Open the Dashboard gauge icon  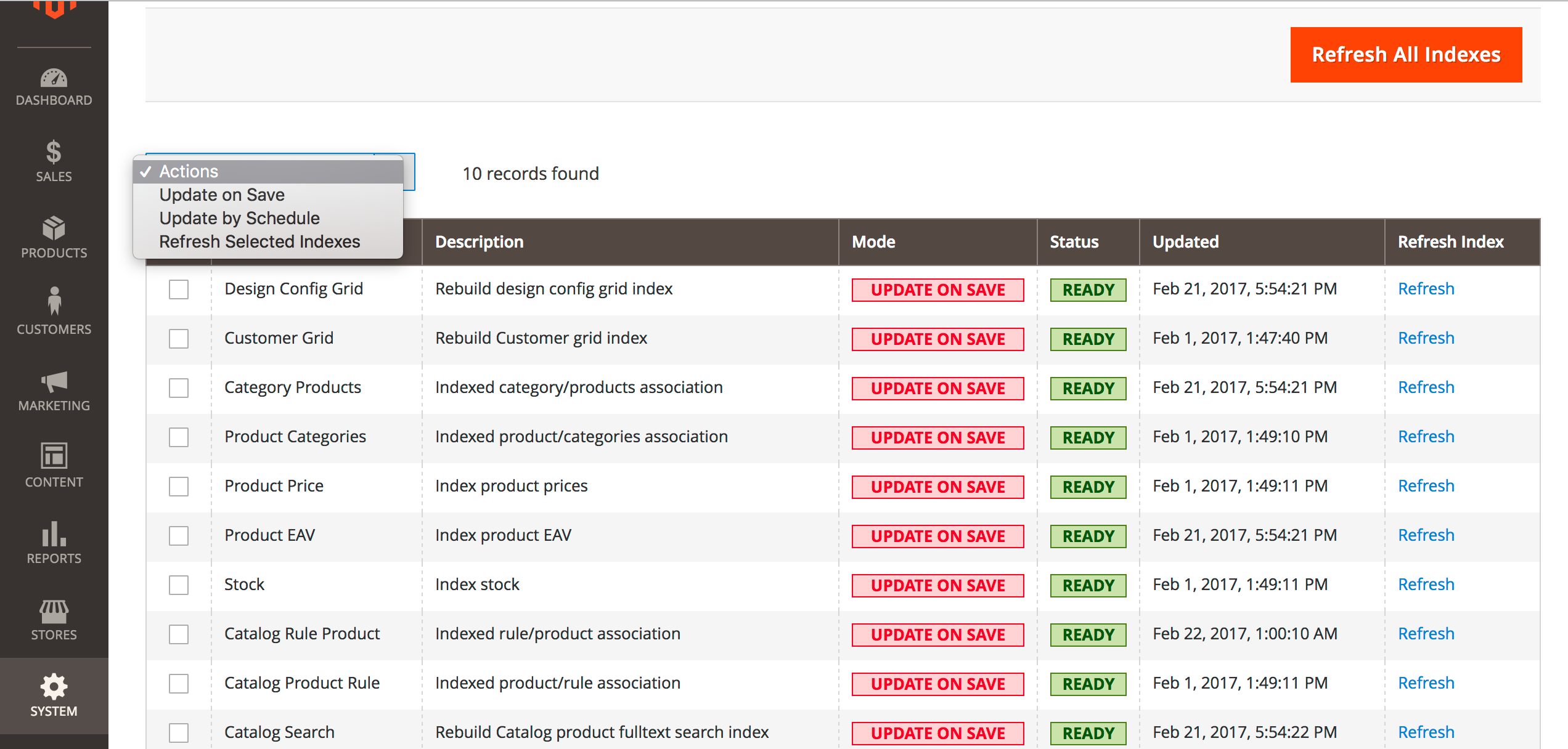tap(54, 79)
